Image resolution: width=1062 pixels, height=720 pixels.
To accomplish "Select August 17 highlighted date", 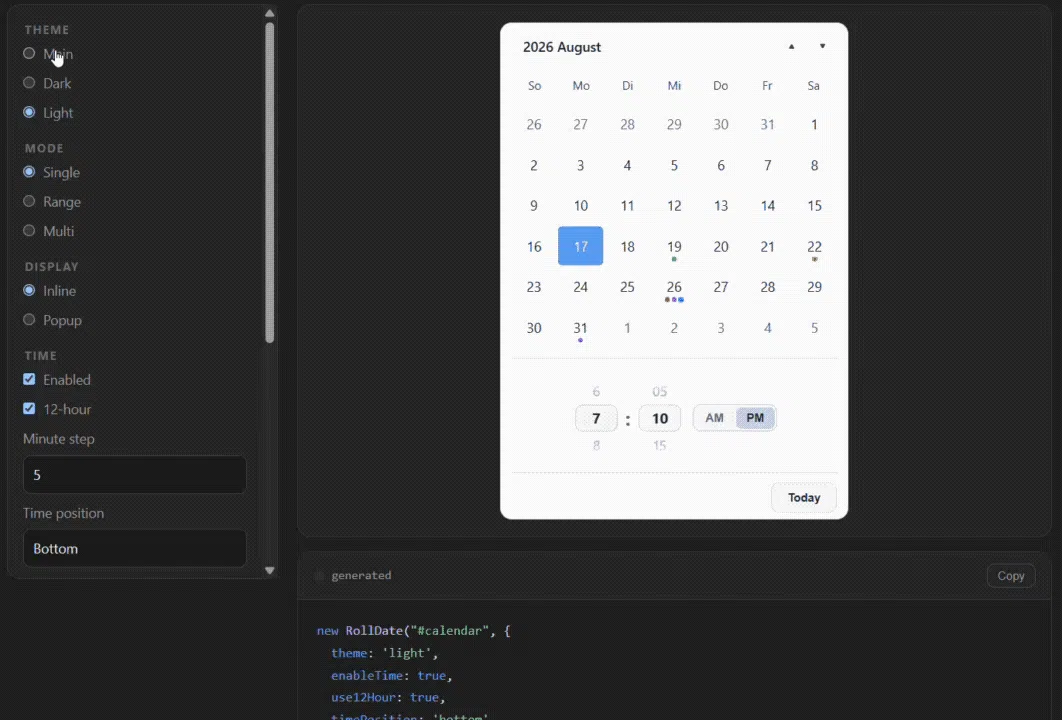I will pos(580,246).
